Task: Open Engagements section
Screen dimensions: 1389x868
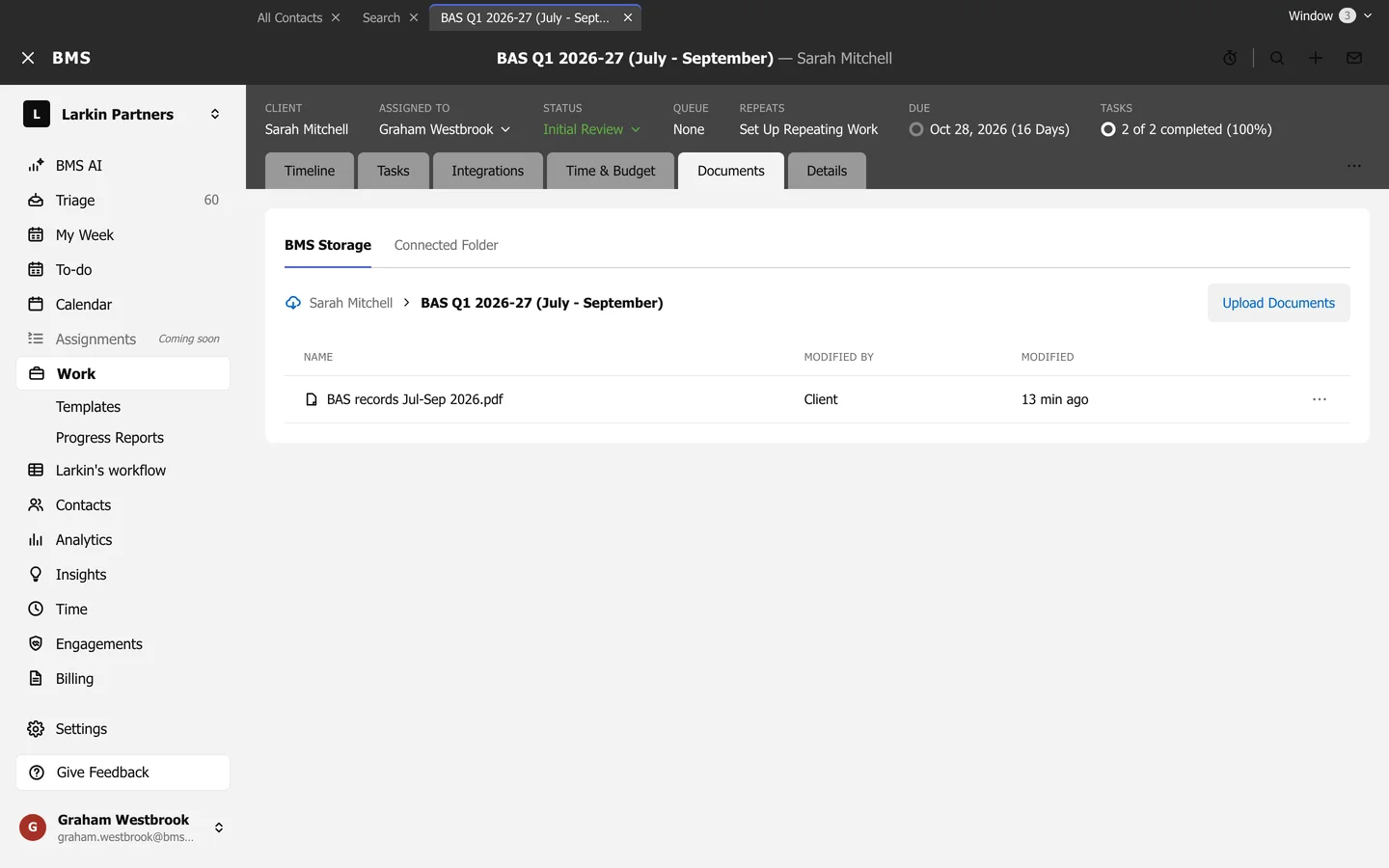Action: [123, 644]
